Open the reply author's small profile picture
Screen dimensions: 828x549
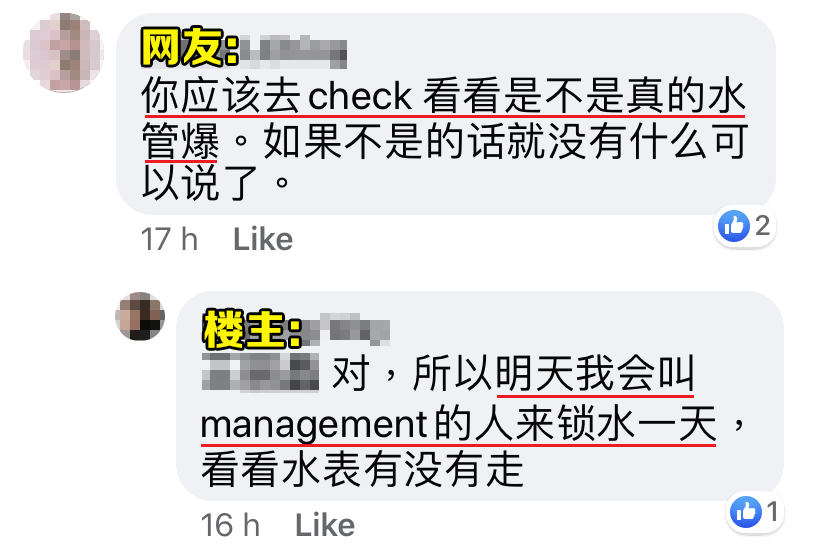coord(140,316)
